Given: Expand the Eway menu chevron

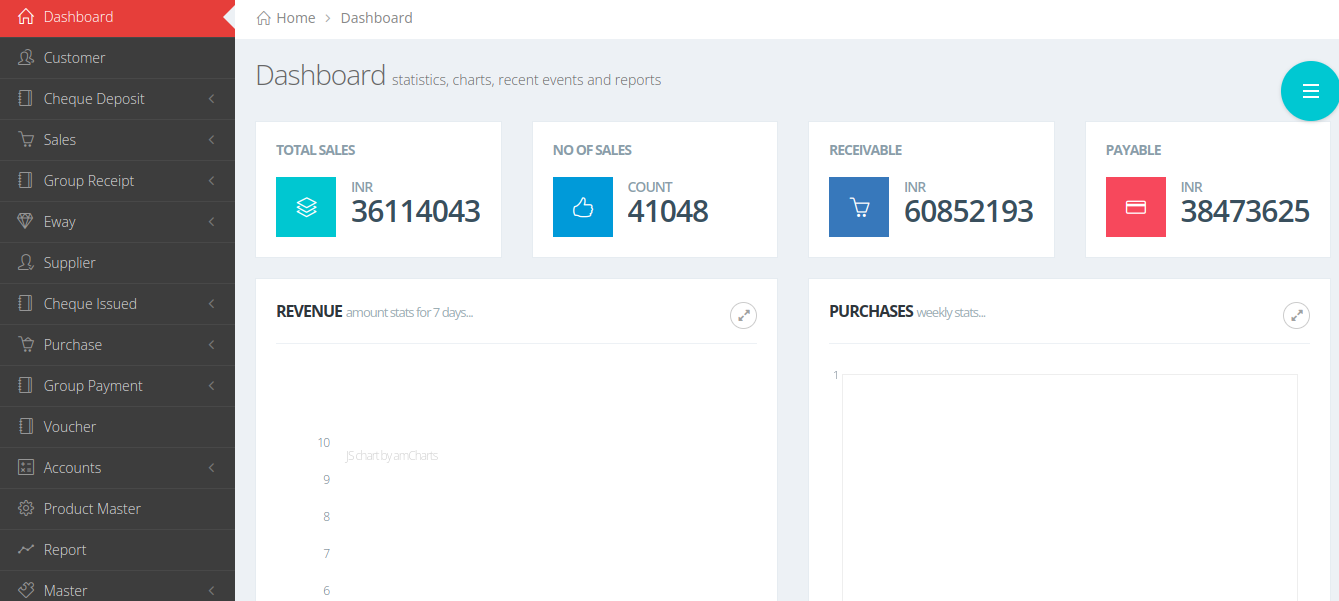Looking at the screenshot, I should (211, 222).
